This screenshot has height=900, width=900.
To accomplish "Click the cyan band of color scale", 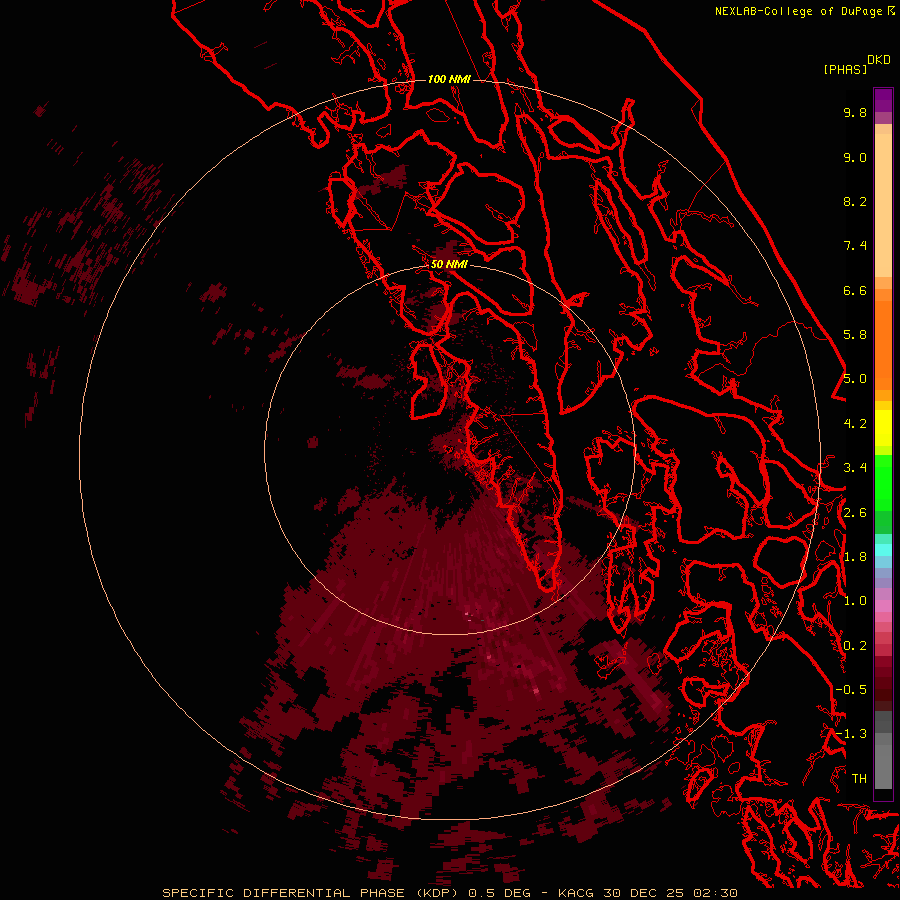I will point(883,550).
